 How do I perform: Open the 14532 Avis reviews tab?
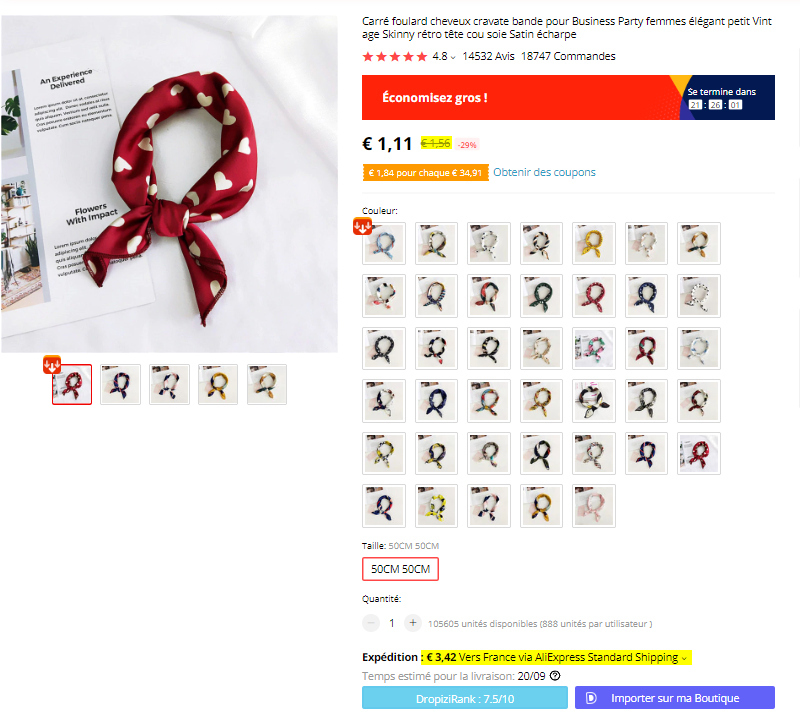click(488, 56)
